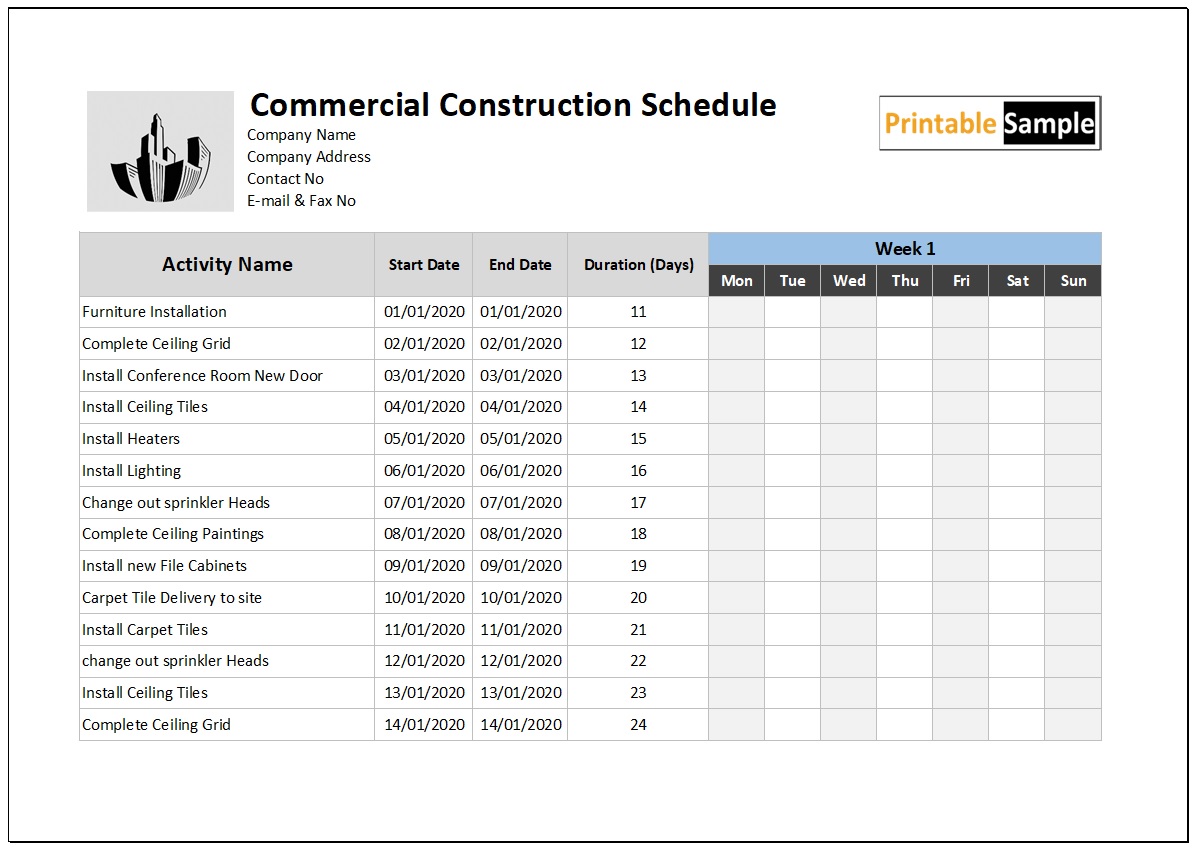Click the Sun day column header
Viewport: 1197px width, 849px height.
1073,281
